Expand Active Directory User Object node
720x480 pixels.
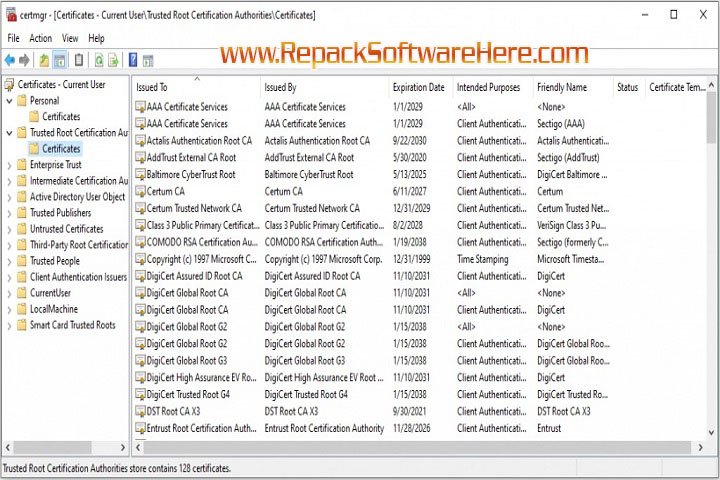pos(9,197)
